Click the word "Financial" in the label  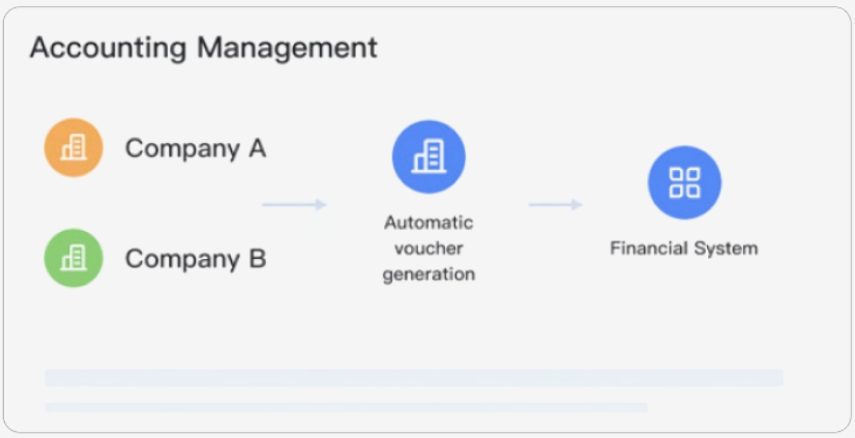[x=650, y=248]
